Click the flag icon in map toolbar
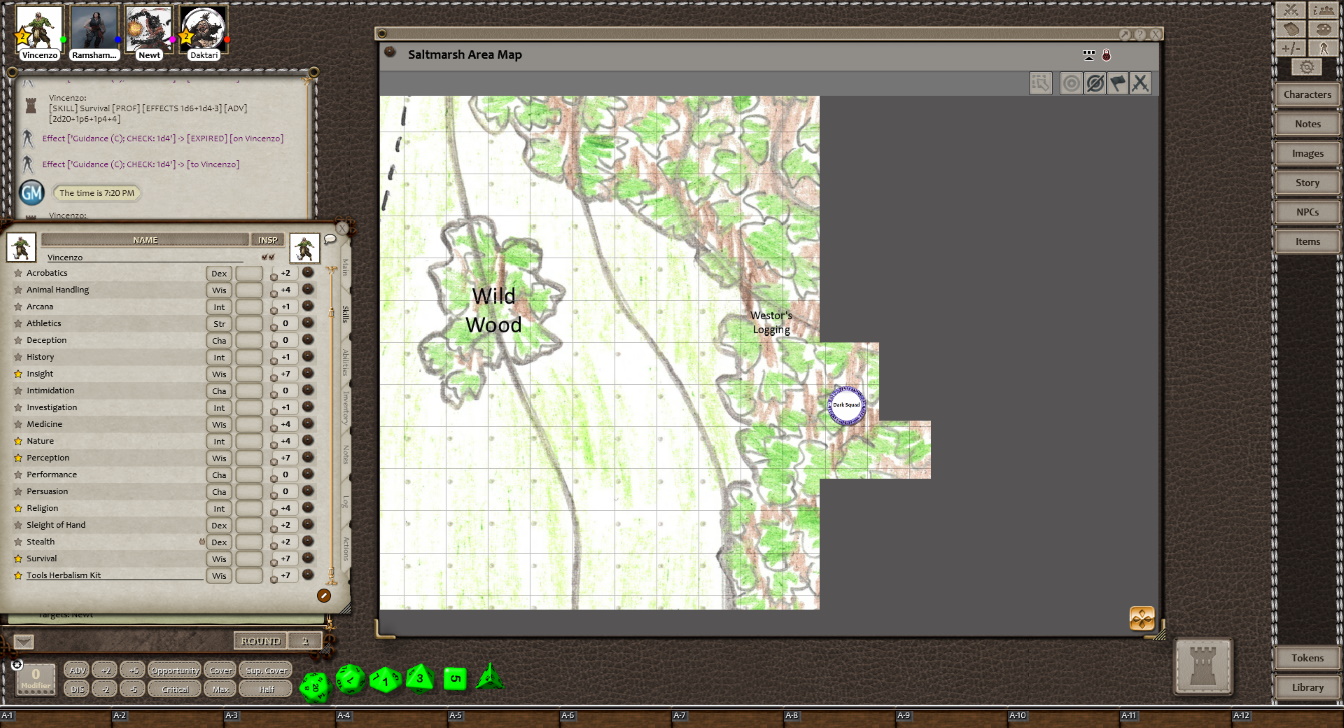 (1117, 83)
